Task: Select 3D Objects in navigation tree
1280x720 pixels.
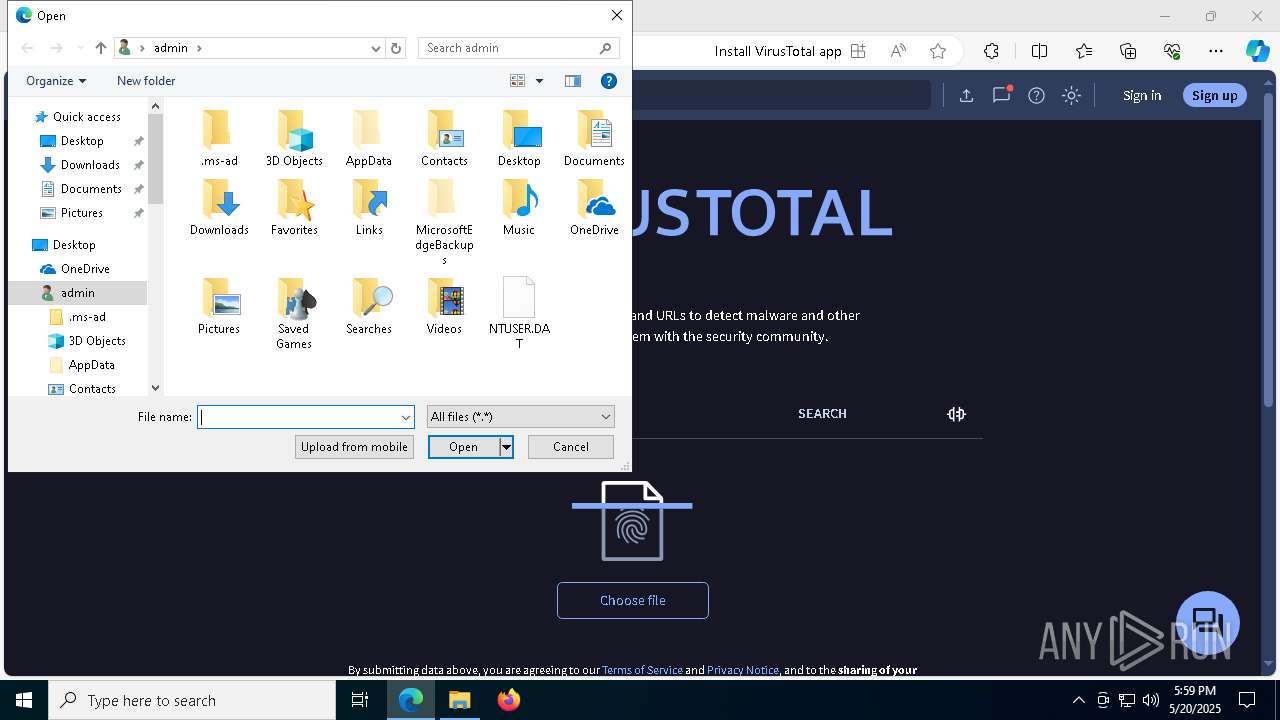Action: tap(97, 341)
